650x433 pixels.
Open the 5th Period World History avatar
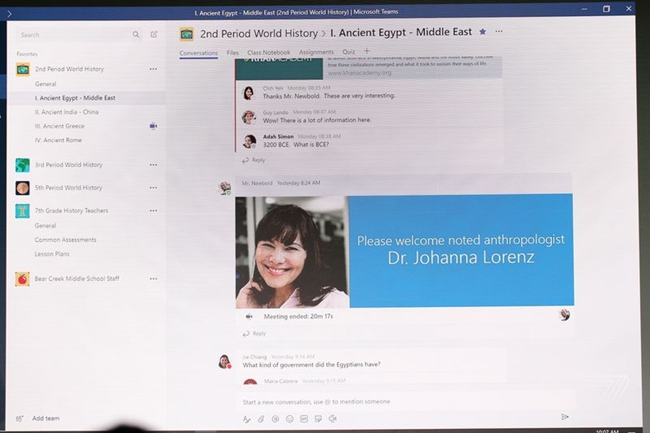23,188
